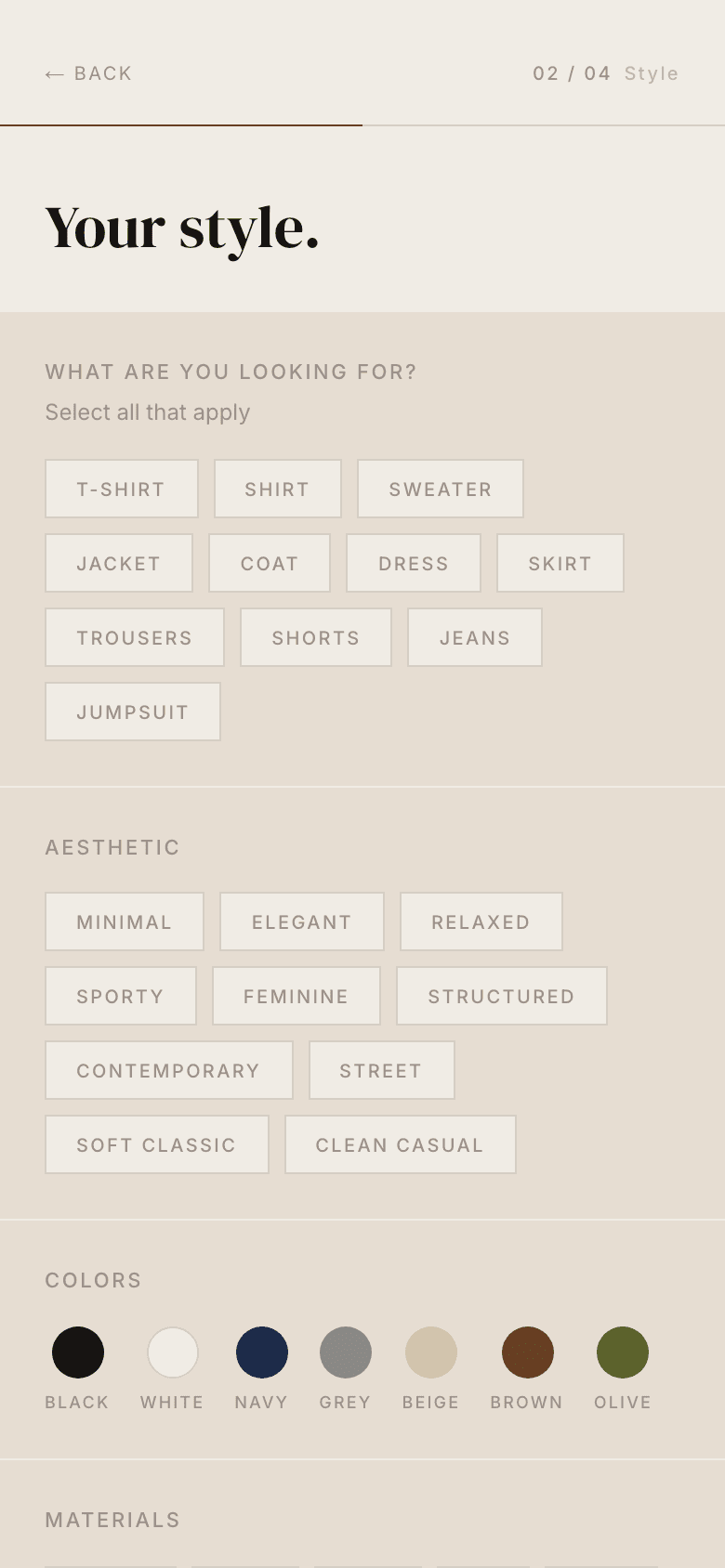
Task: Toggle the Jumpsuit chip
Action: coord(133,712)
